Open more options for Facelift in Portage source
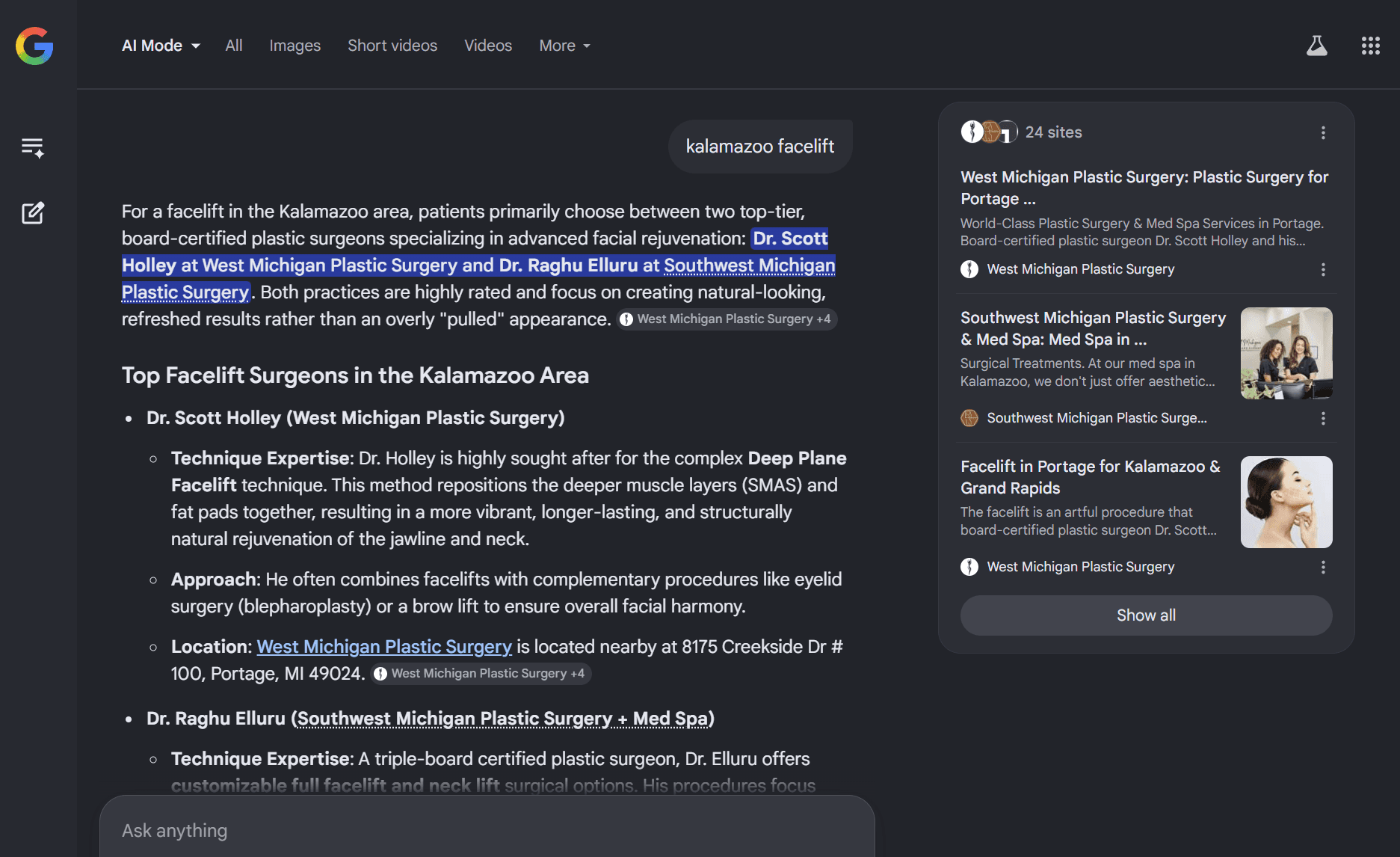Viewport: 1400px width, 857px height. (1323, 567)
